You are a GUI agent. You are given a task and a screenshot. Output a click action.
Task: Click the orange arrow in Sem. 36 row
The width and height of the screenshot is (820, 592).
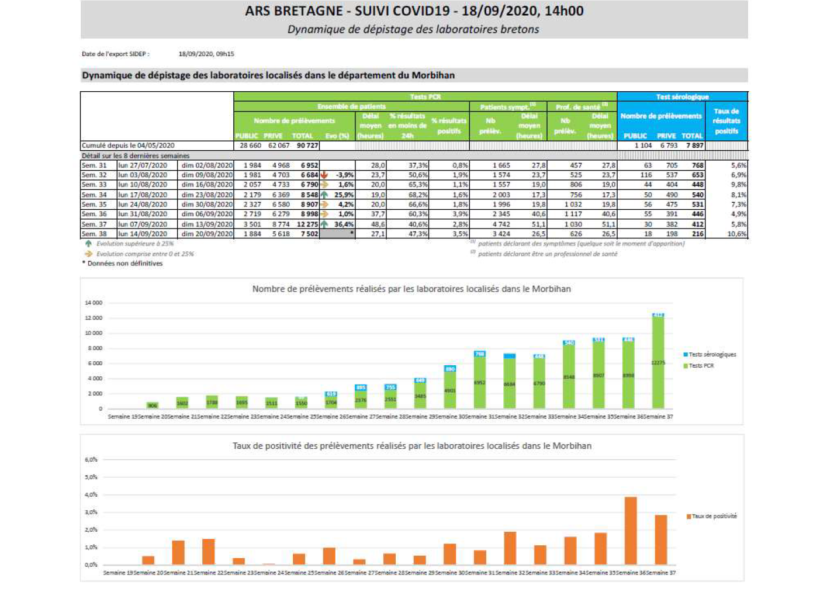coord(324,214)
